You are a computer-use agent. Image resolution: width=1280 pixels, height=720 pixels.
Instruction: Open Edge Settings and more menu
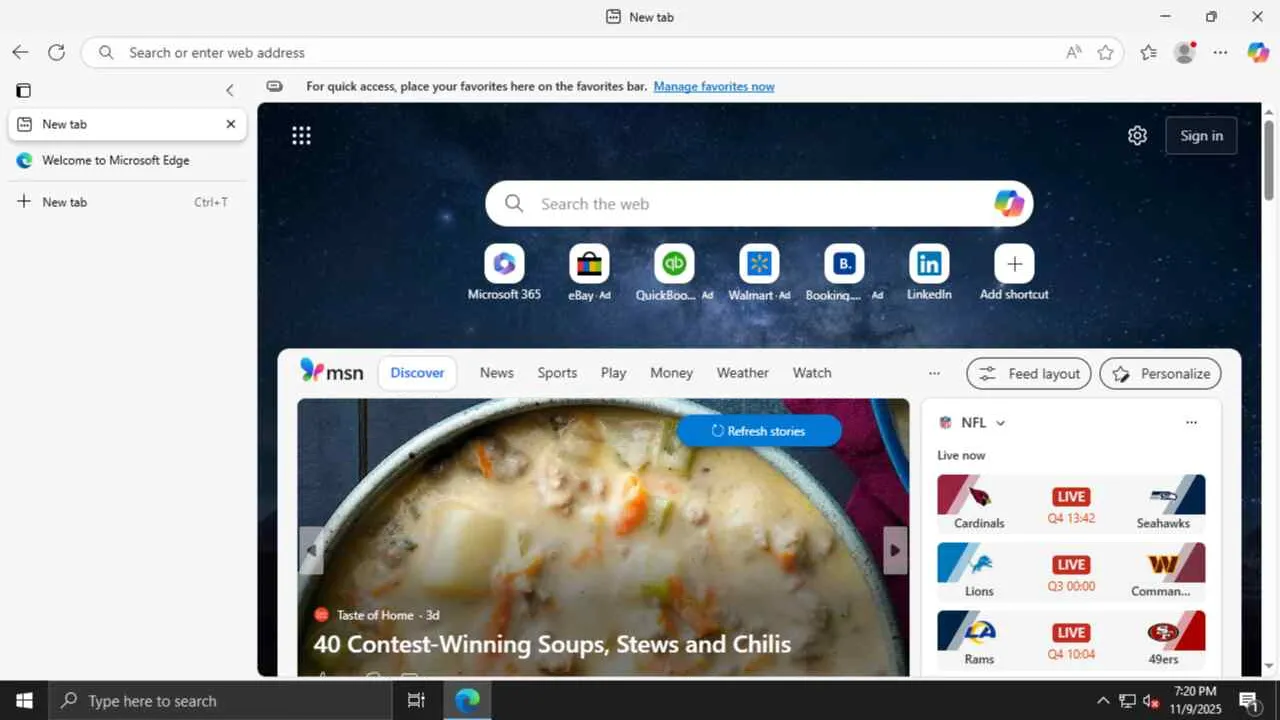click(1220, 52)
